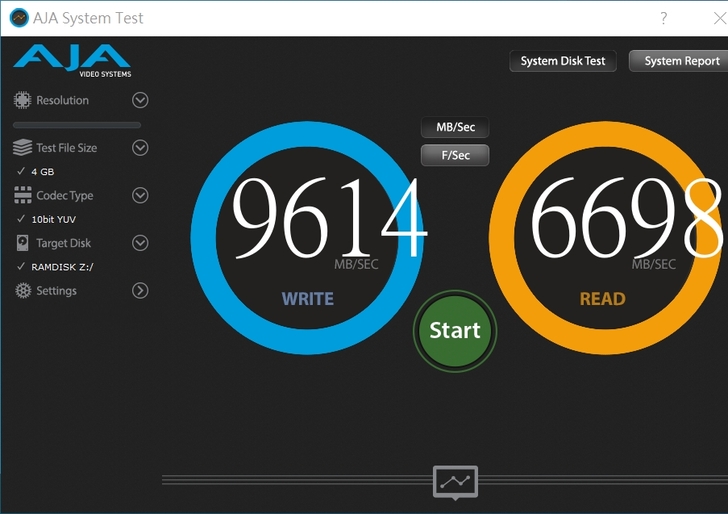Click the resolution slider bar under Resolution
The width and height of the screenshot is (728, 514).
coord(77,125)
